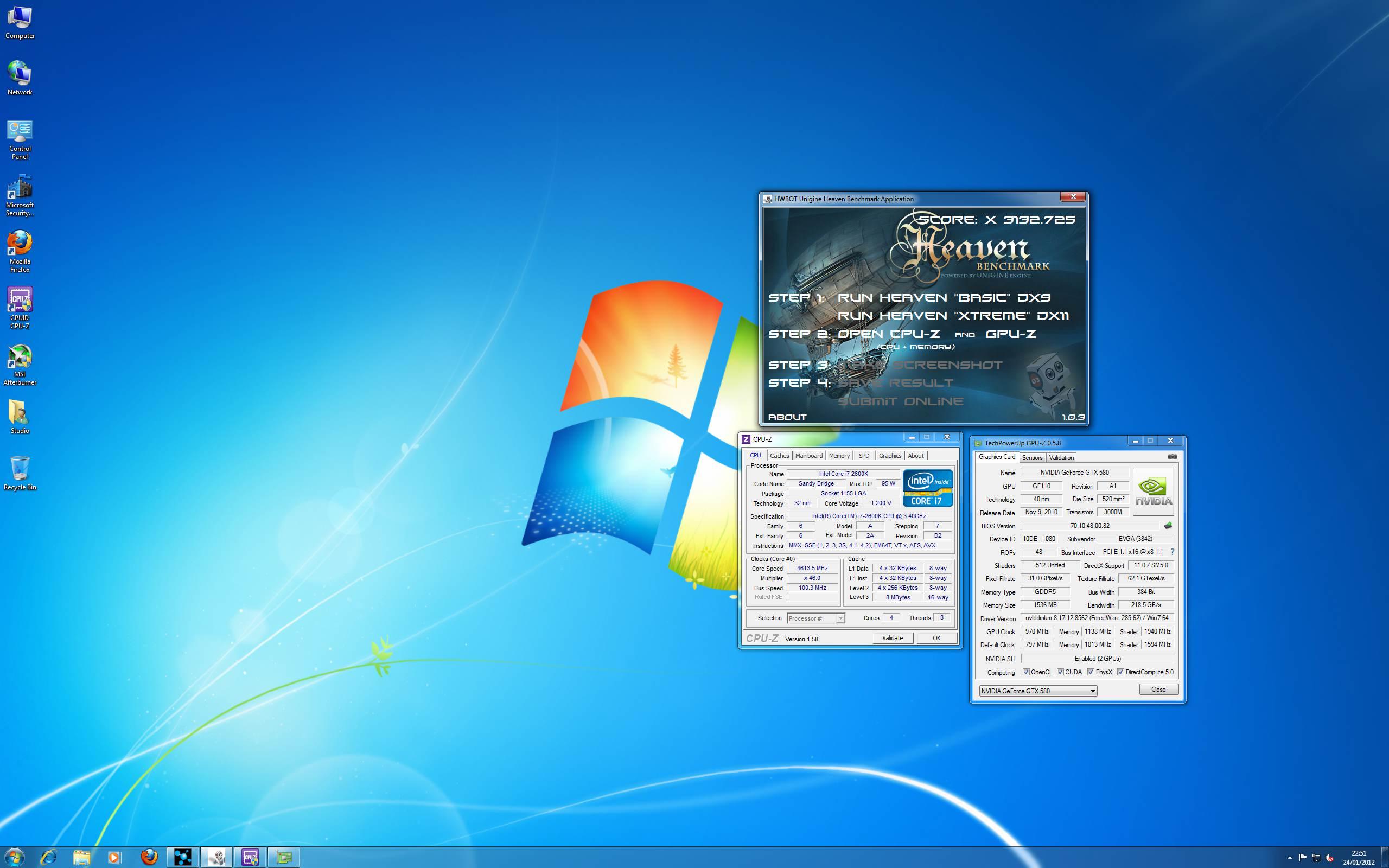1389x868 pixels.
Task: Click Take Screenshot in Heaven step 3
Action: pyautogui.click(x=920, y=365)
